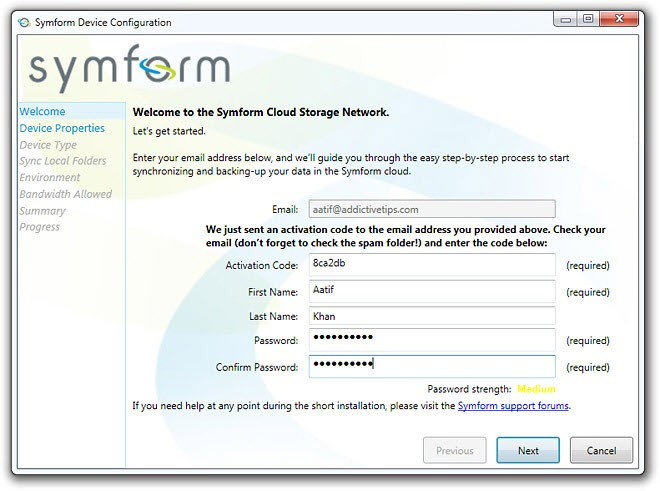The height and width of the screenshot is (491, 660).
Task: Select Device Type in sidebar
Action: tap(48, 145)
